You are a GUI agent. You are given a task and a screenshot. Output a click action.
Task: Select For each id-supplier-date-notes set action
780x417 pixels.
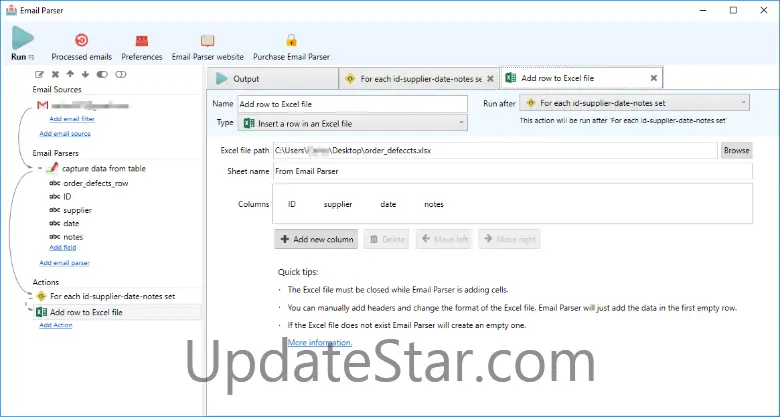112,296
